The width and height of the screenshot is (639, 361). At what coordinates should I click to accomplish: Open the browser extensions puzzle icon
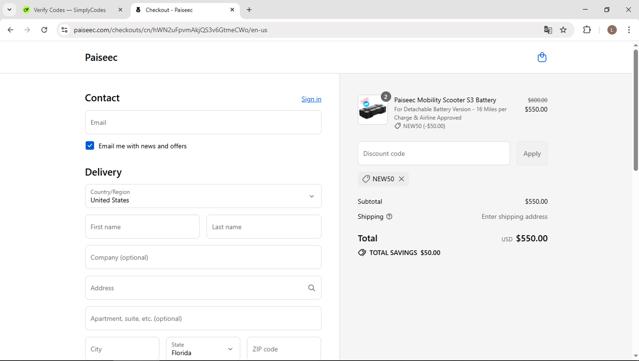pos(586,30)
